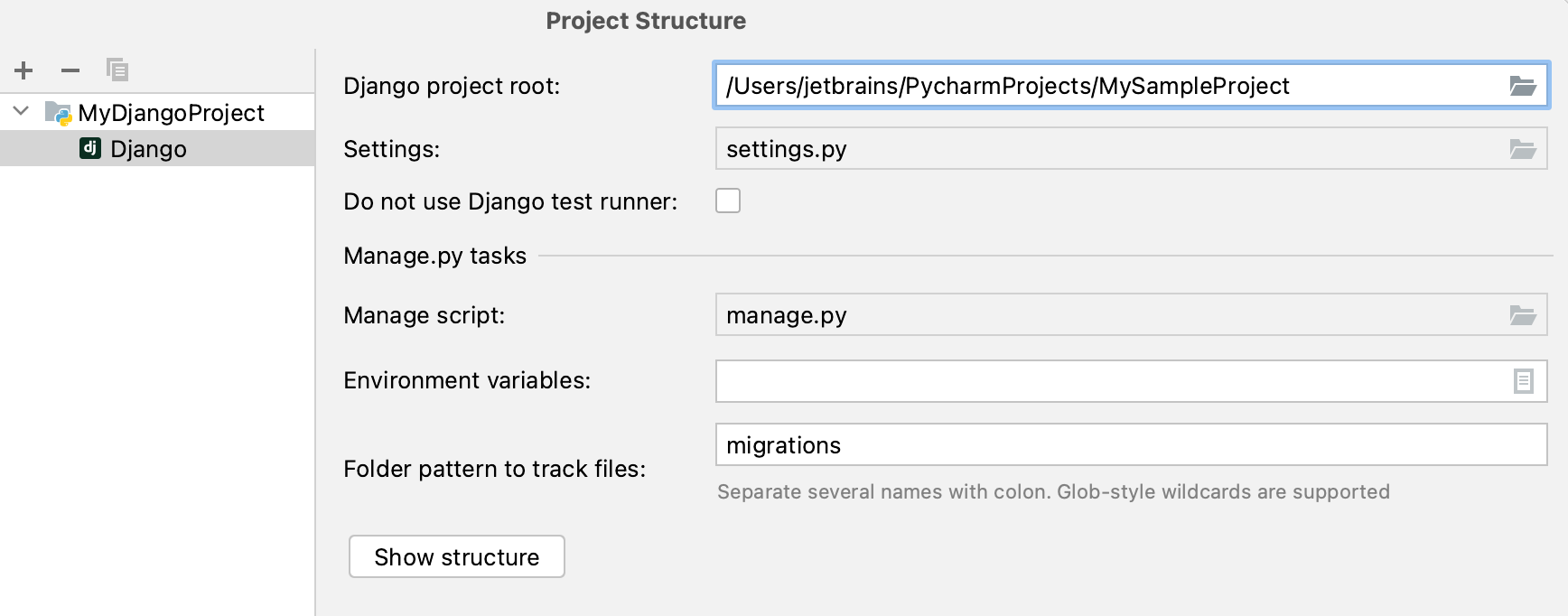Browse for the Manage script file
Image resolution: width=1568 pixels, height=616 pixels.
coord(1523,315)
